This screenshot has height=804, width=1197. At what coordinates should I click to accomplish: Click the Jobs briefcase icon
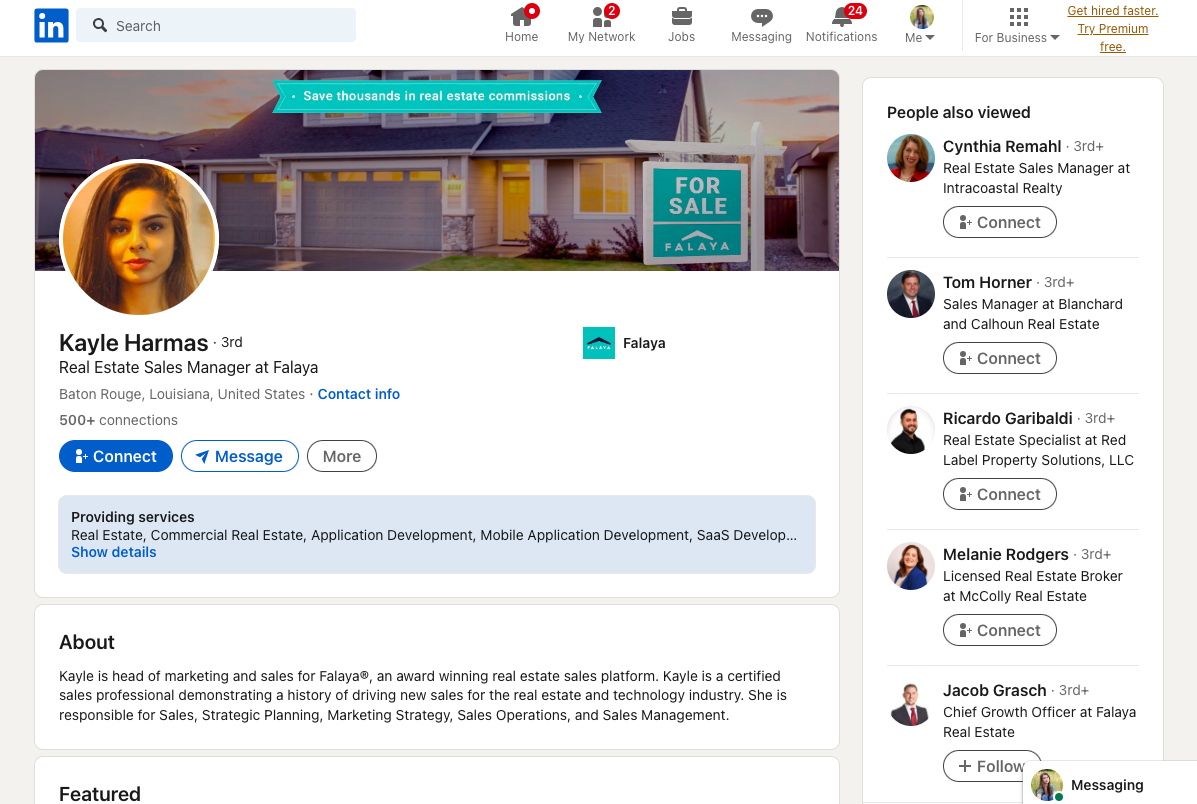pos(682,16)
